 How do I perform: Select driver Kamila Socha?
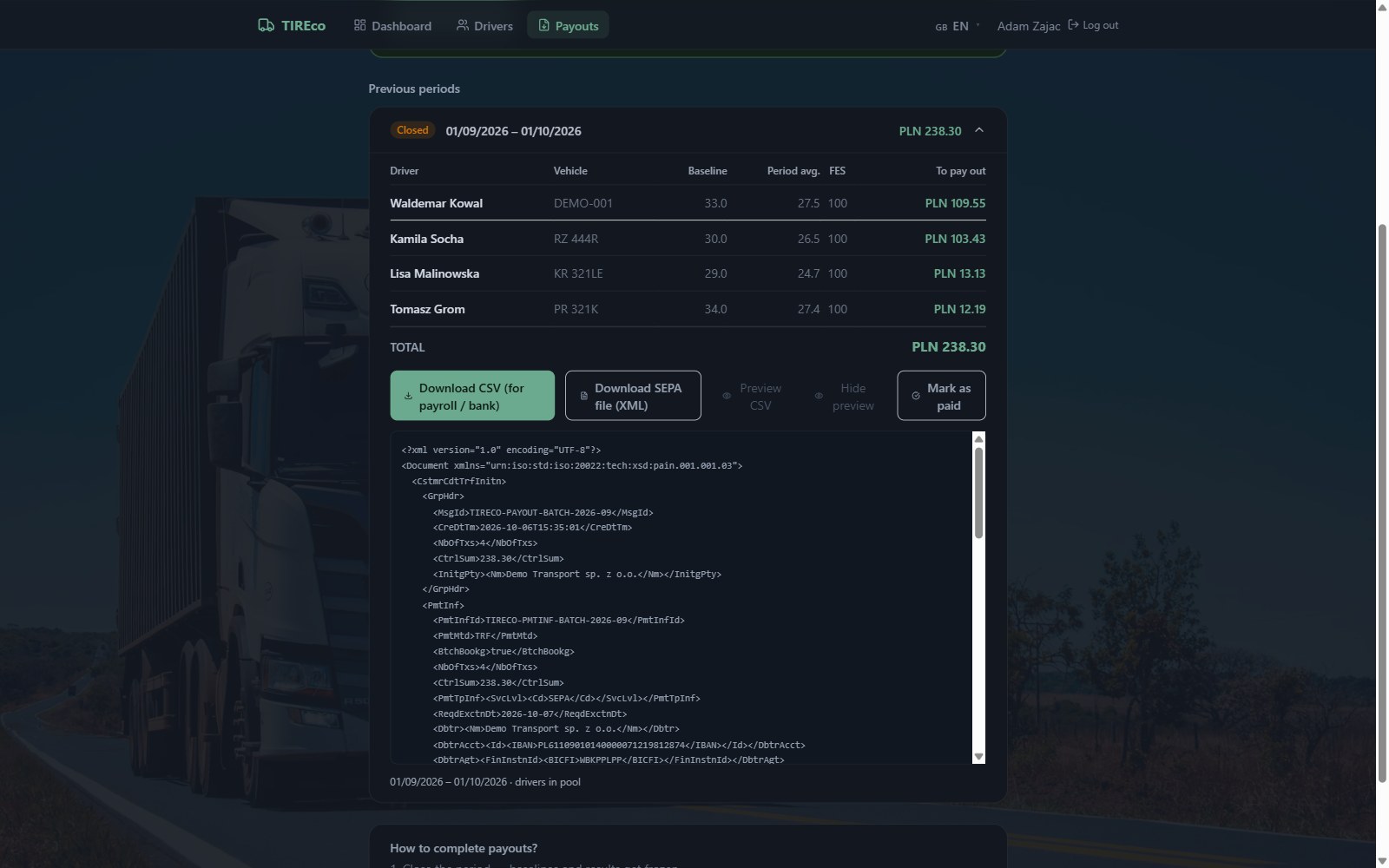click(426, 239)
